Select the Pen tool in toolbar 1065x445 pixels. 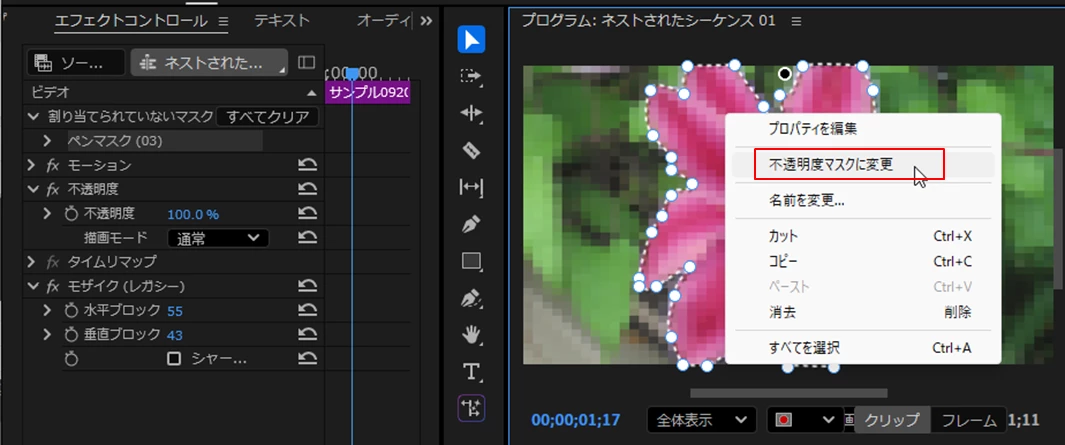tap(471, 224)
